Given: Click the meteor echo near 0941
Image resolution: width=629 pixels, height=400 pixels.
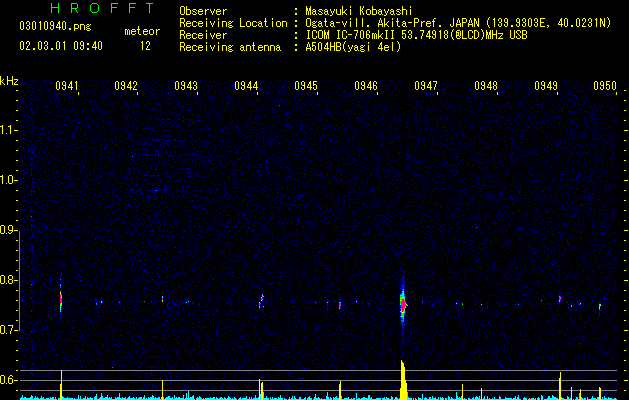Looking at the screenshot, I should pos(61,299).
